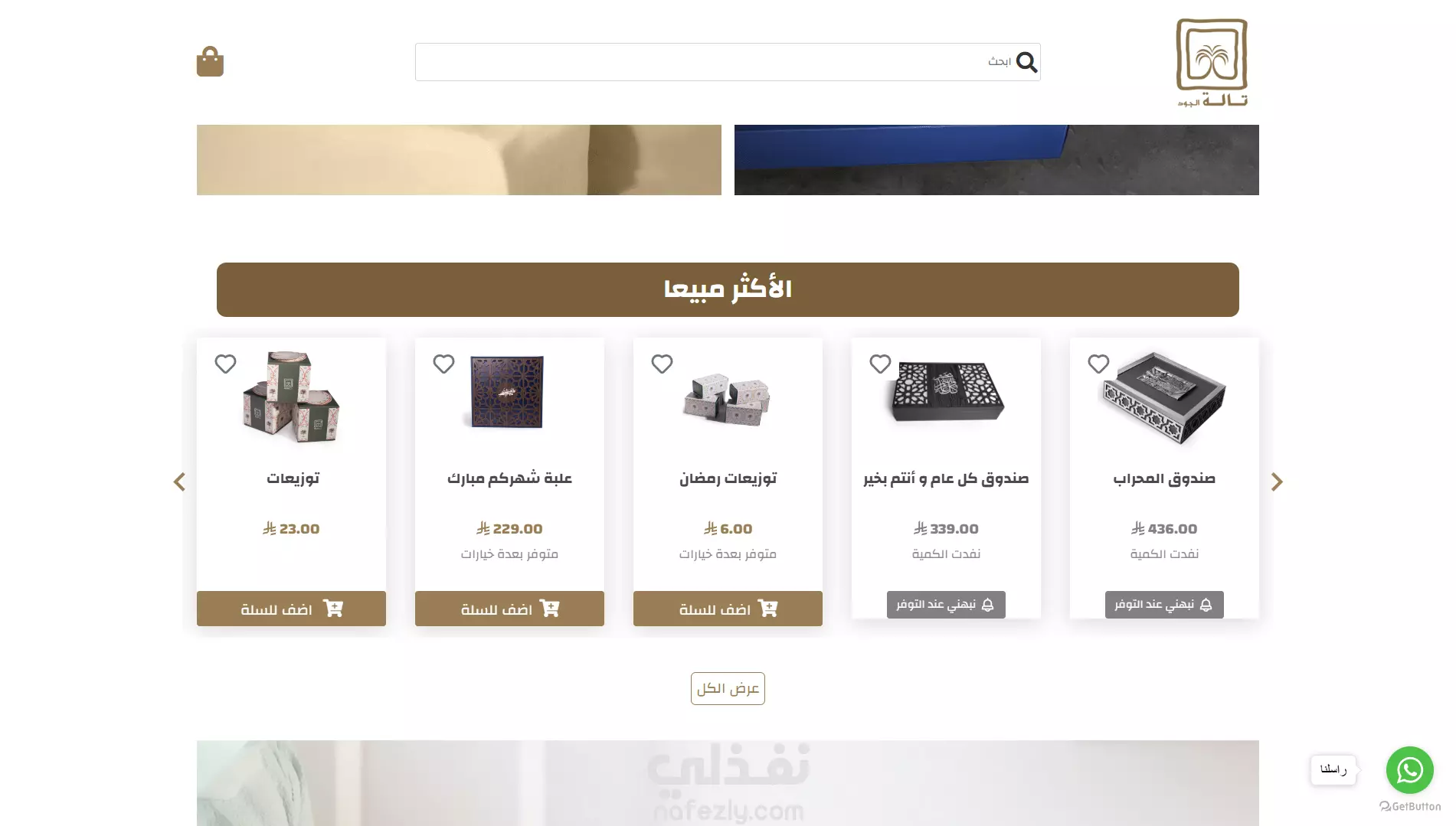Viewport: 1456px width, 826px height.
Task: Click the search magnifier icon
Action: [1026, 62]
